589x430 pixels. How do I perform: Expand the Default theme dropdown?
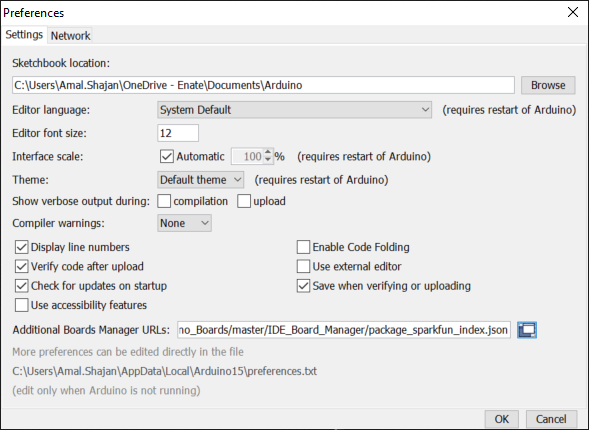(x=200, y=180)
